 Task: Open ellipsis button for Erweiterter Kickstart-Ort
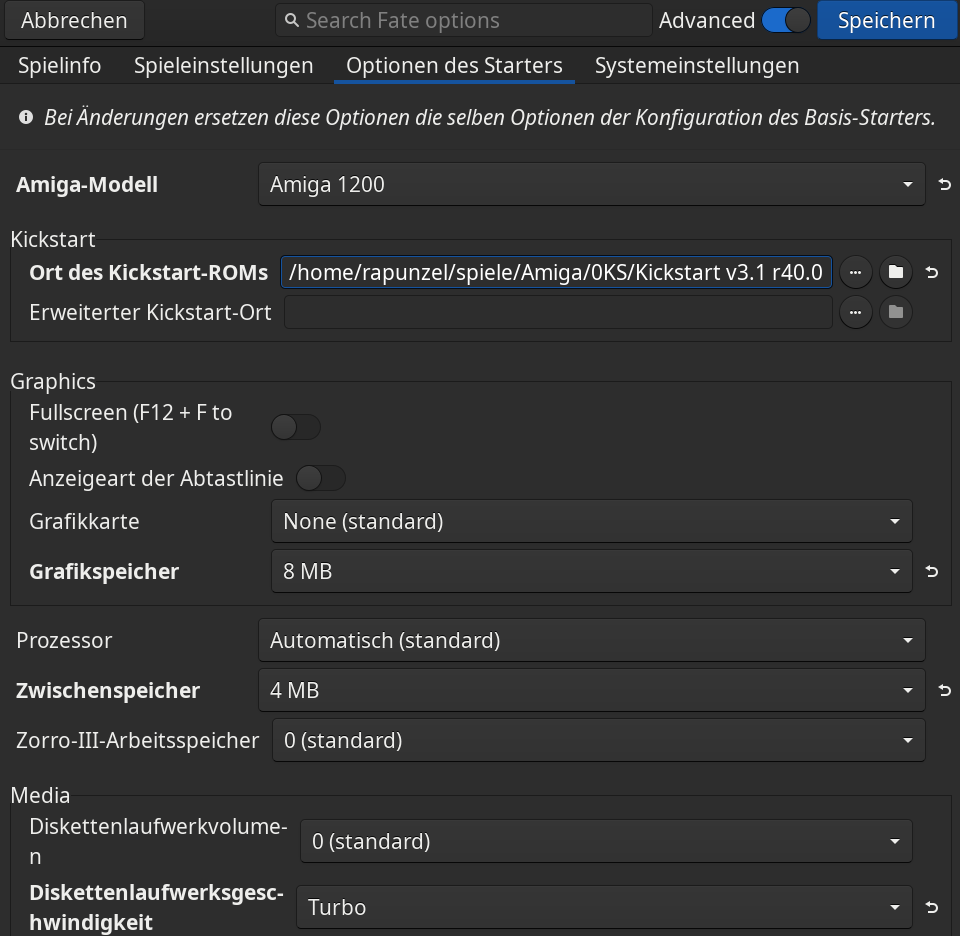tap(855, 312)
